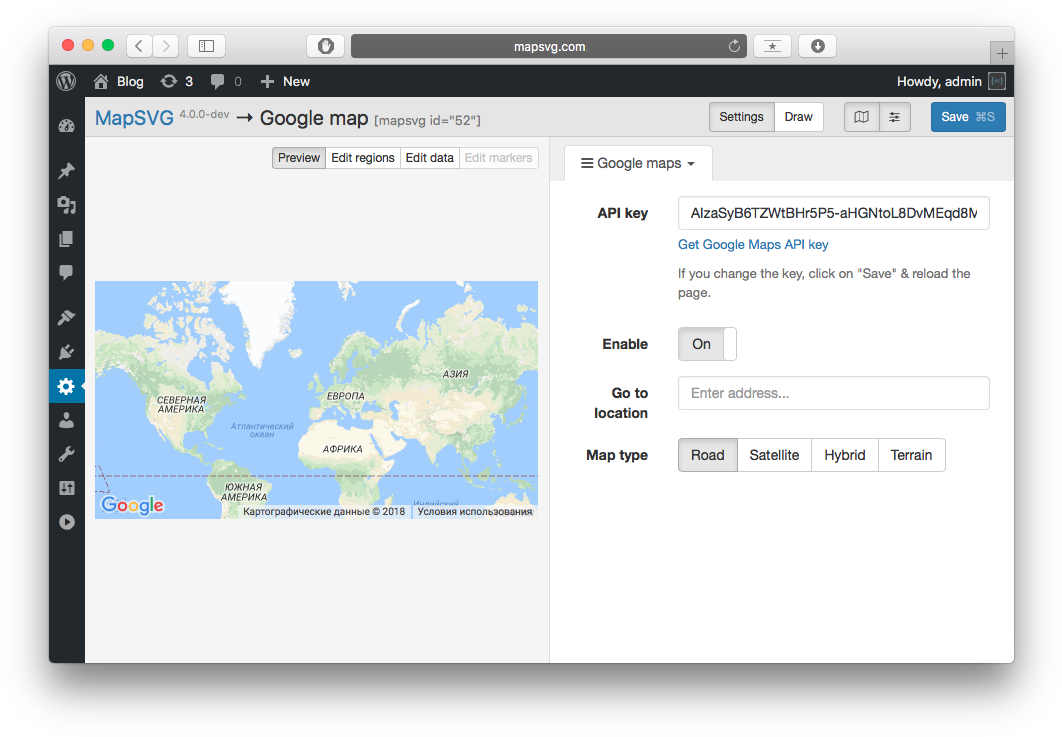
Task: Save the map settings
Action: coord(968,117)
